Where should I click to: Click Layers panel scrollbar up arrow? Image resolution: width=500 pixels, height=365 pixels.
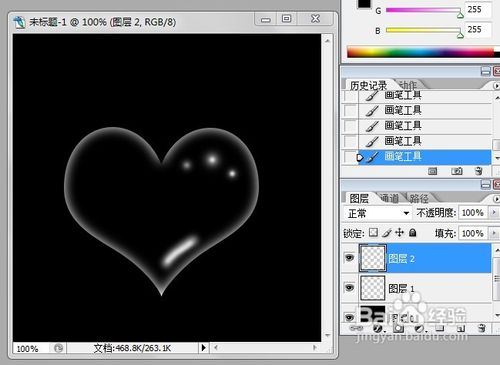pos(496,250)
